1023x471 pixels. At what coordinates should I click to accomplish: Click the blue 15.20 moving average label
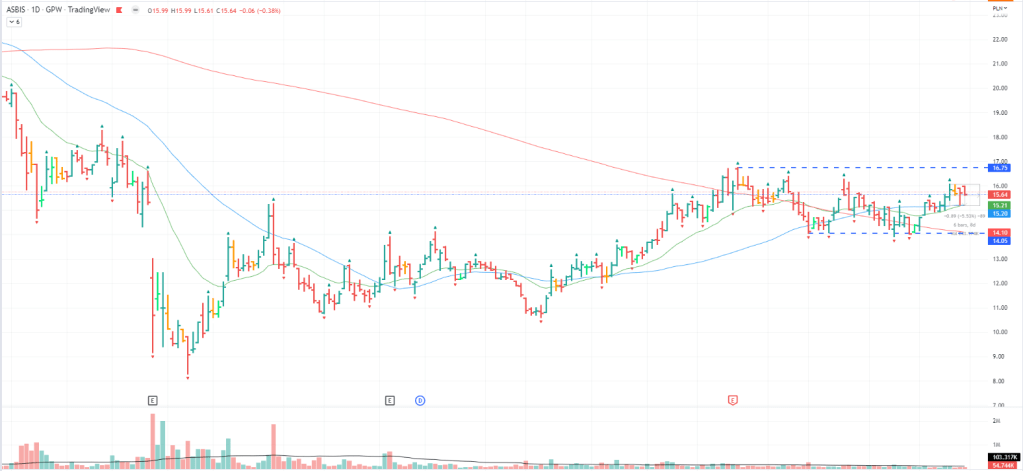(1000, 213)
